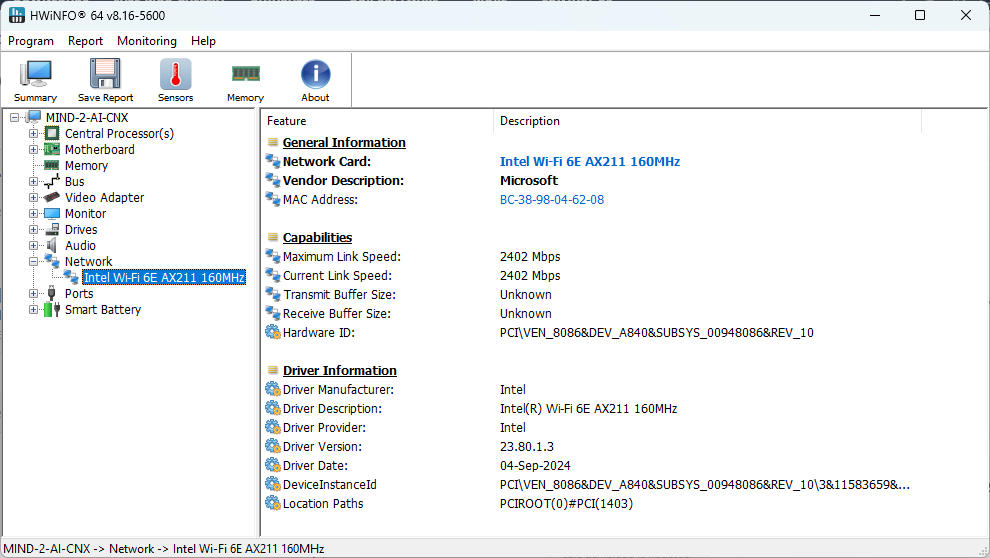Screen dimensions: 990x558
Task: Maximize the HWiNFO window
Action: 920,15
